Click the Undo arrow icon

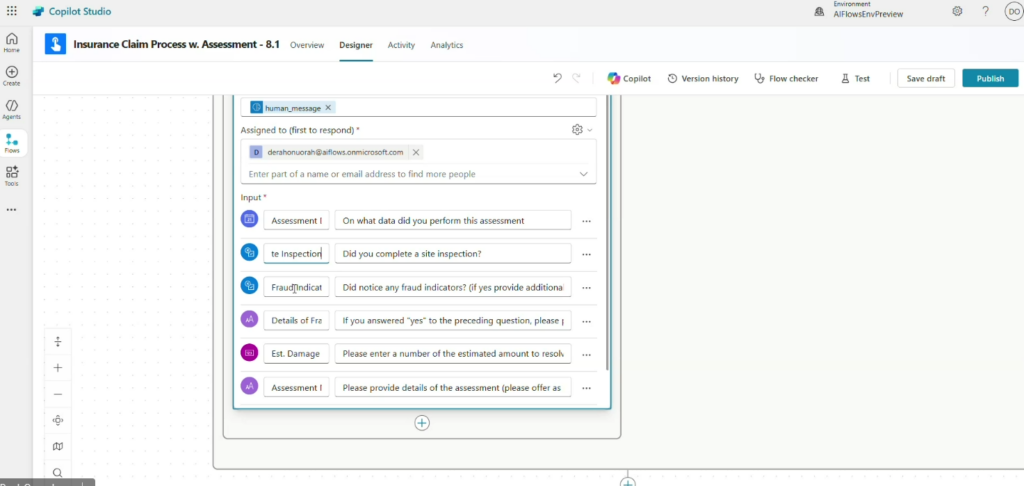tap(557, 78)
